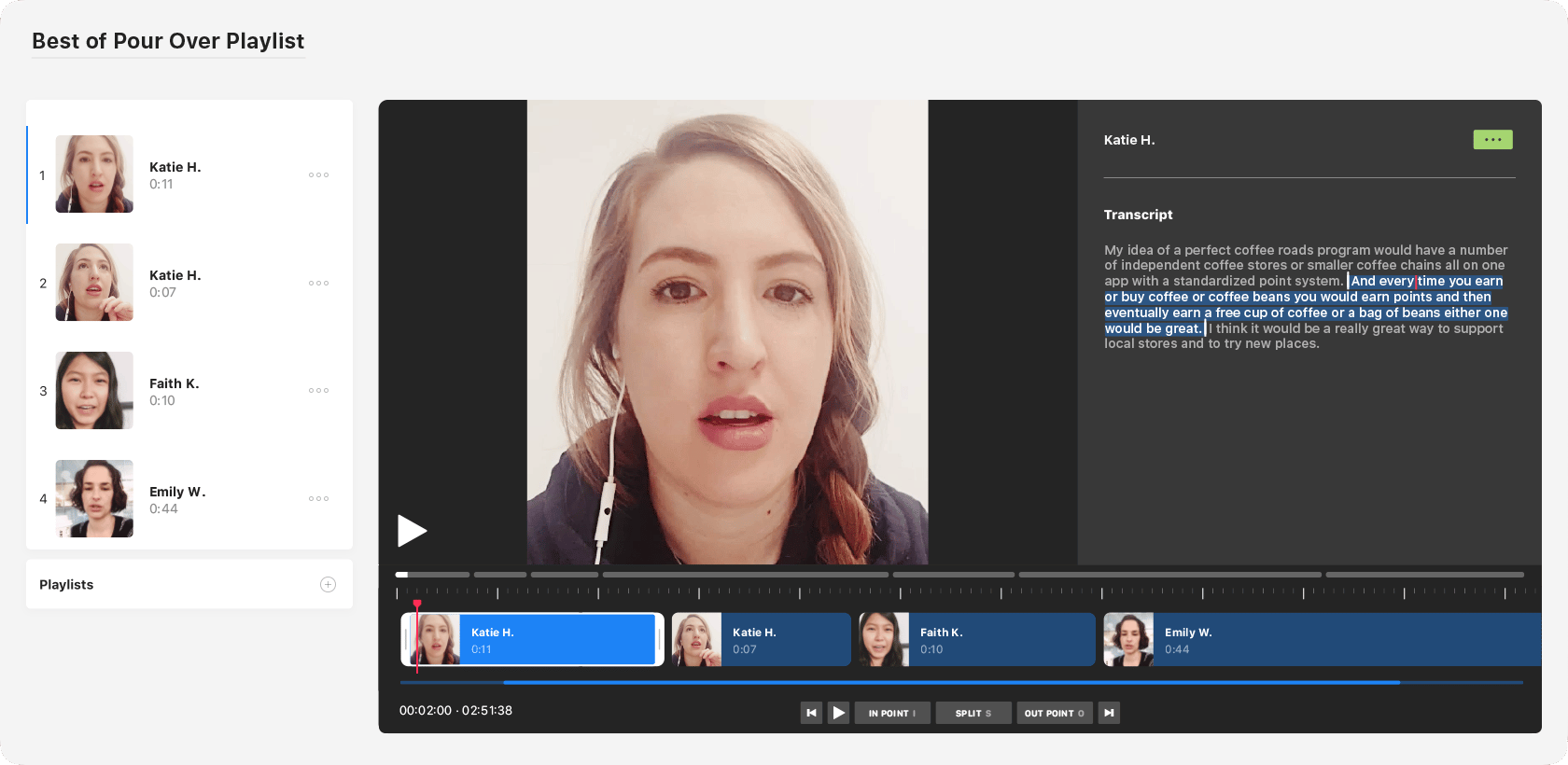Click the Faith K. name in the playlist
The width and height of the screenshot is (1568, 765).
[x=175, y=383]
